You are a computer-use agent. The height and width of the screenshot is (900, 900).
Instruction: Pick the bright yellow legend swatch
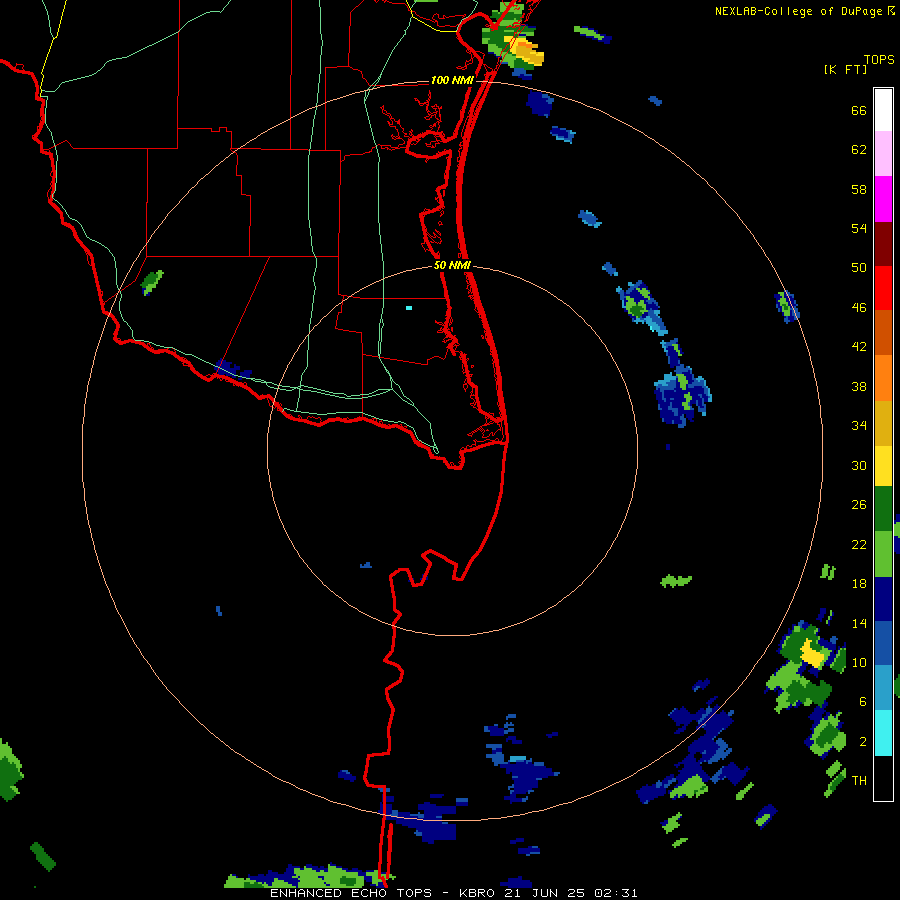pos(883,465)
